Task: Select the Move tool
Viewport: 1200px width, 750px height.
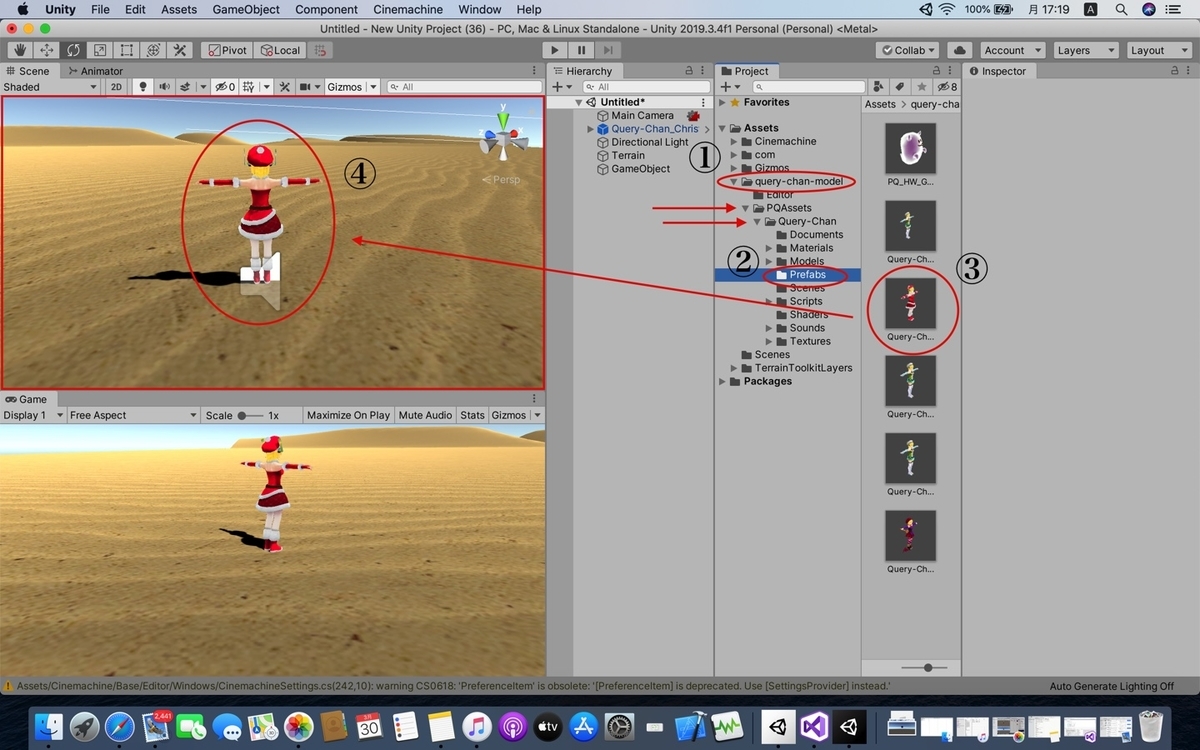Action: tap(46, 50)
